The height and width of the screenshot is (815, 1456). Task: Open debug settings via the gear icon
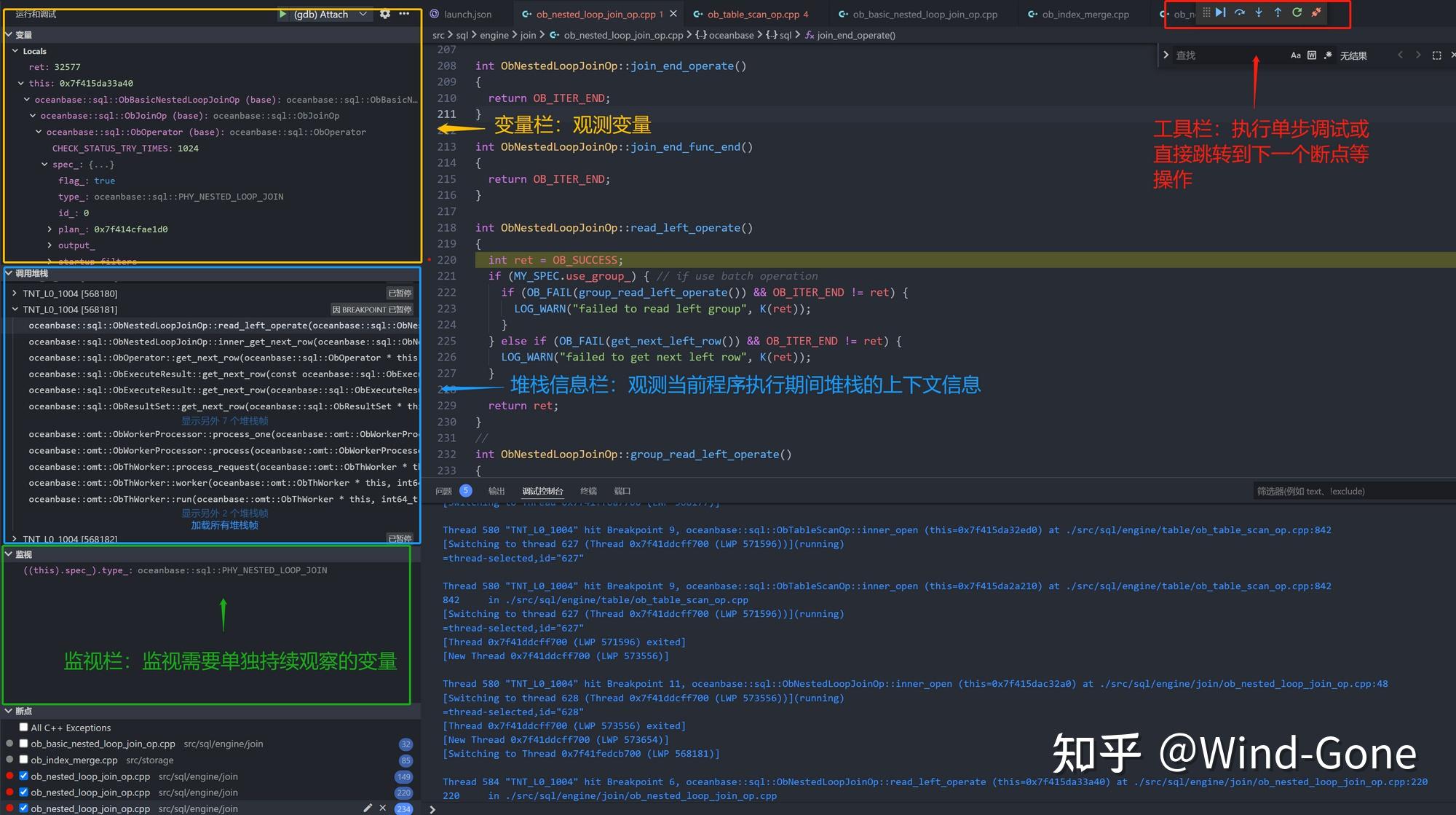point(385,14)
